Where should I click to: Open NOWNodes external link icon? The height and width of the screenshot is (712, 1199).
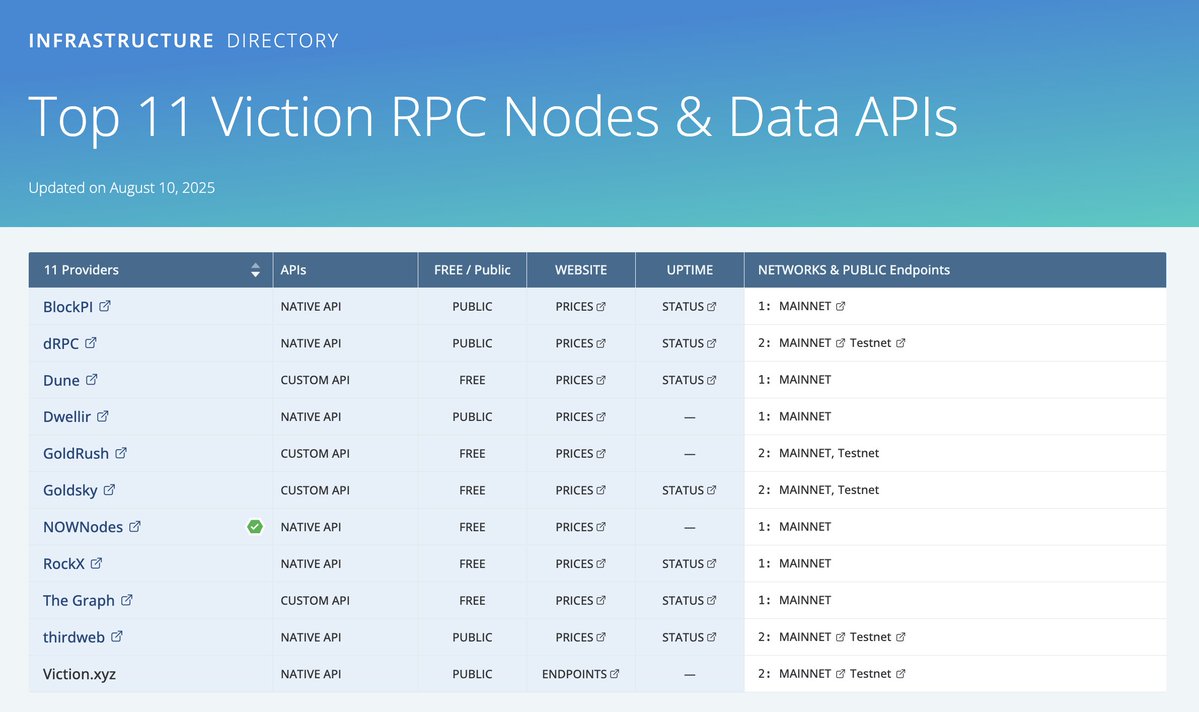135,526
